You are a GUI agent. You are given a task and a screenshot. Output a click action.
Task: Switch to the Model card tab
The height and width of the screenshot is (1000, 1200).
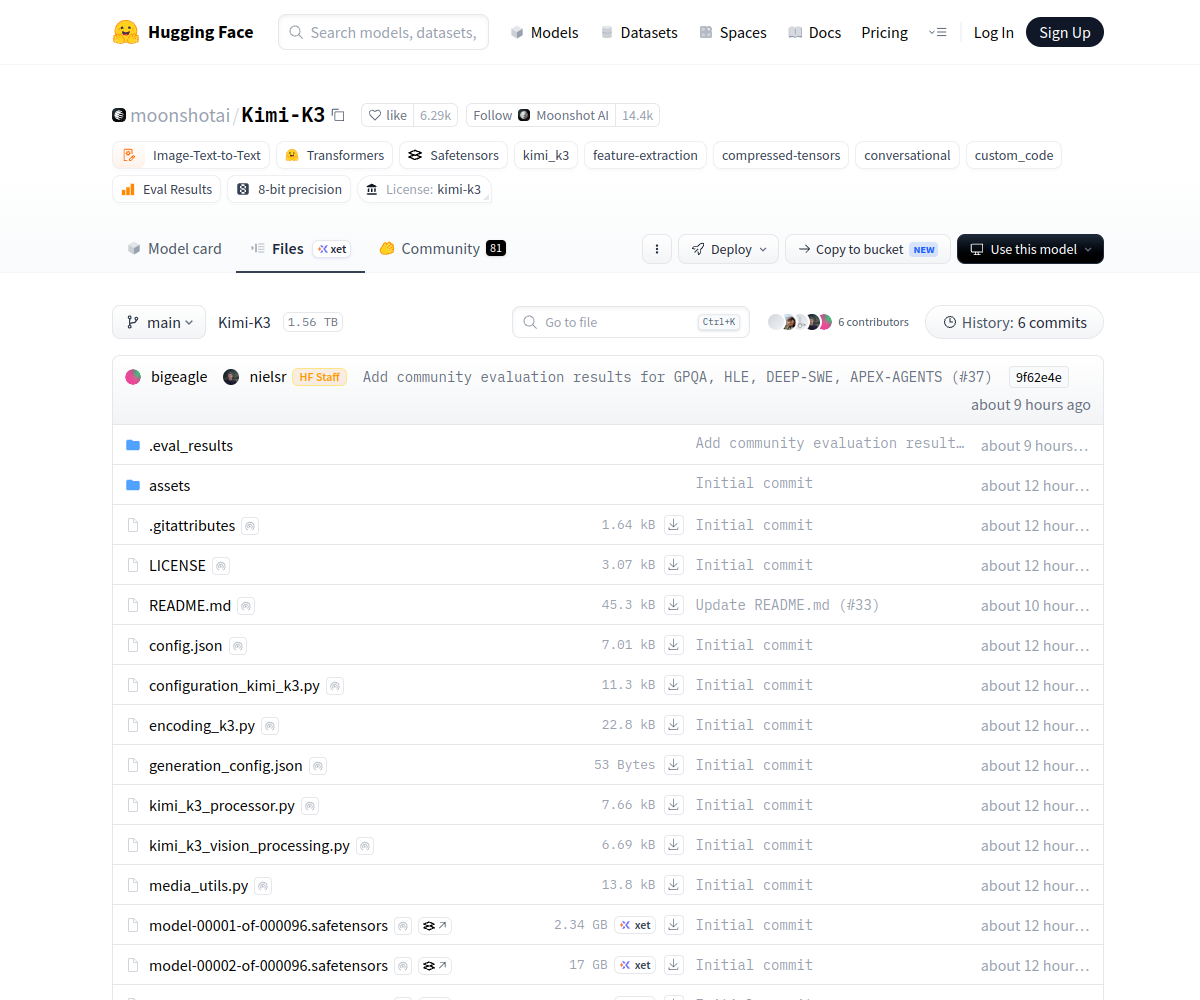click(x=174, y=248)
